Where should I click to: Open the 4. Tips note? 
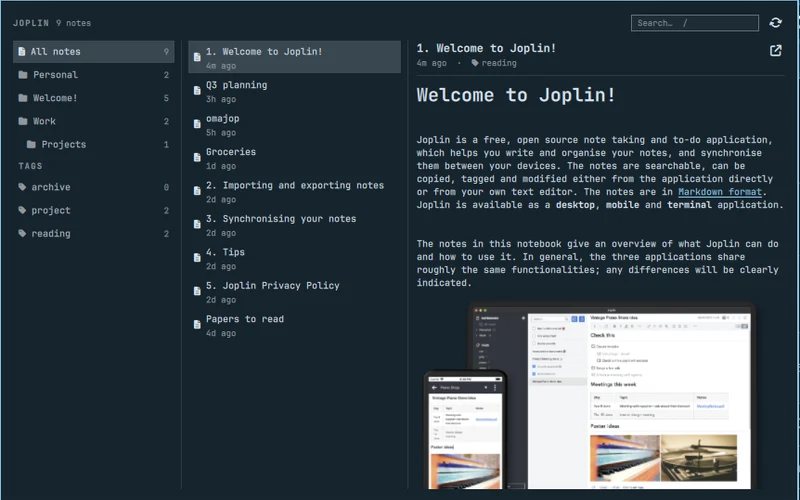click(294, 258)
